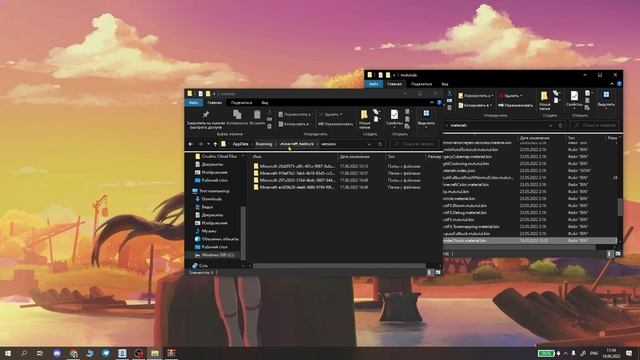Open Файл tab in materials window
This screenshot has width=640, height=360.
(x=373, y=84)
